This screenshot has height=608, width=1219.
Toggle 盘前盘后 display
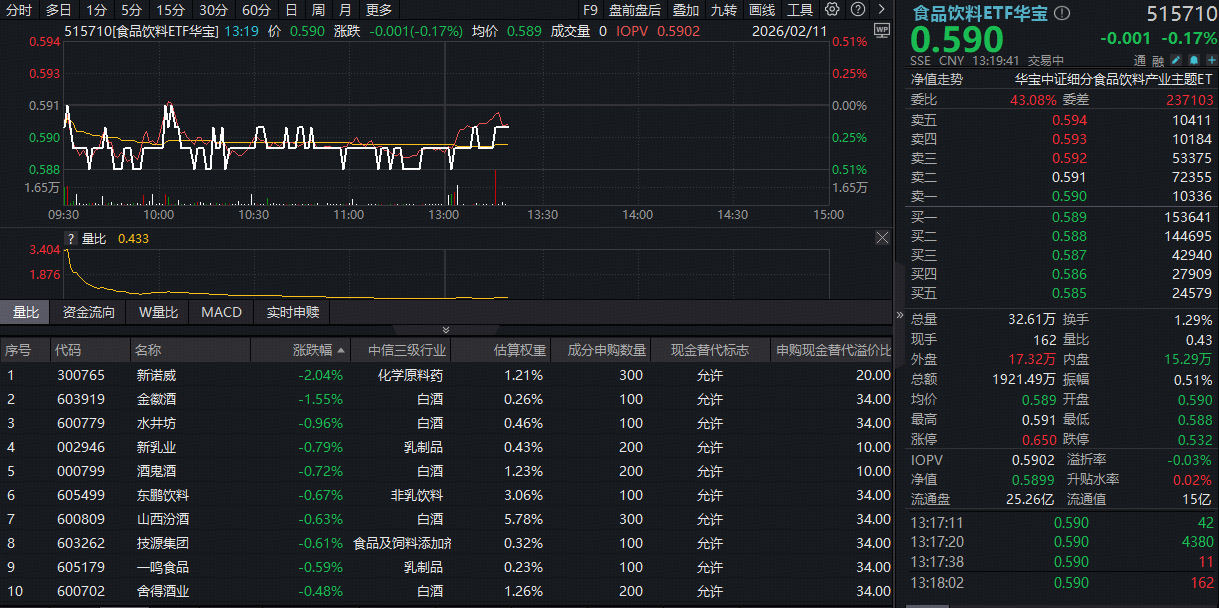tap(634, 10)
